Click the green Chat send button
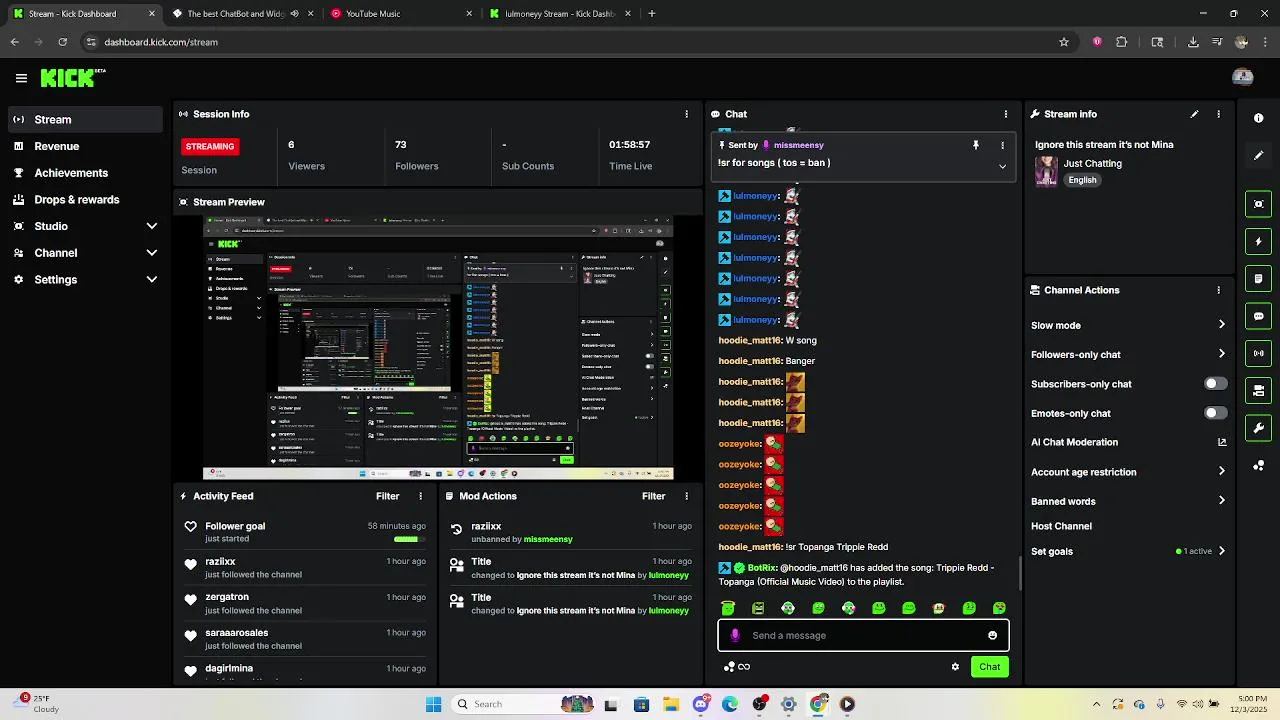This screenshot has height=720, width=1280. pyautogui.click(x=989, y=667)
